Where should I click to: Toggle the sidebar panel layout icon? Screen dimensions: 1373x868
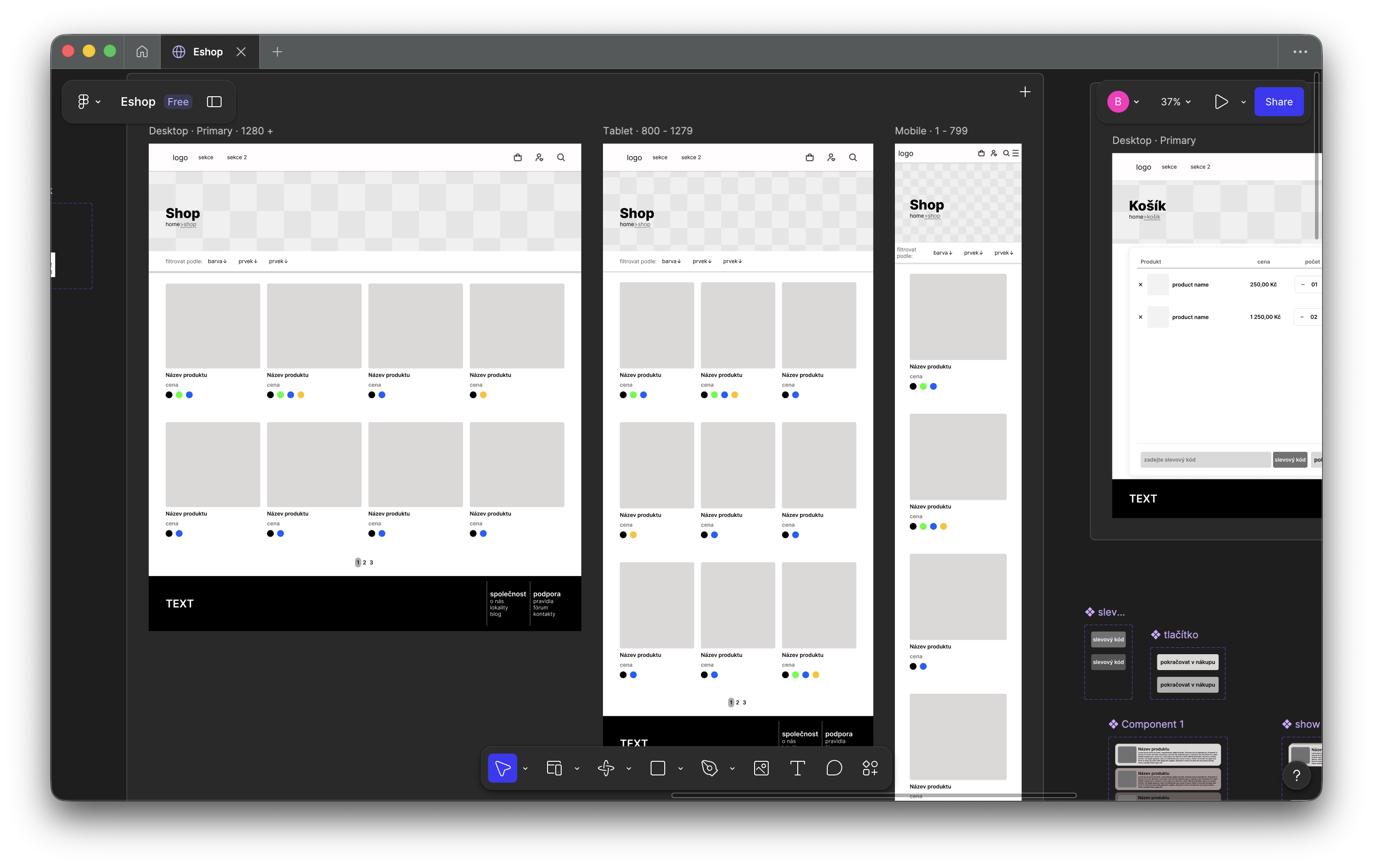point(214,102)
